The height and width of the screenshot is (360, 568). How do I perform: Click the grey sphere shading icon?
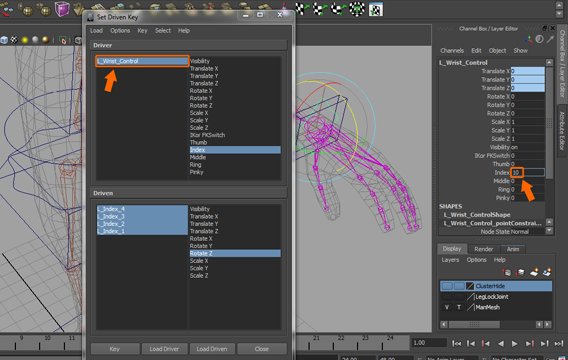(x=35, y=40)
